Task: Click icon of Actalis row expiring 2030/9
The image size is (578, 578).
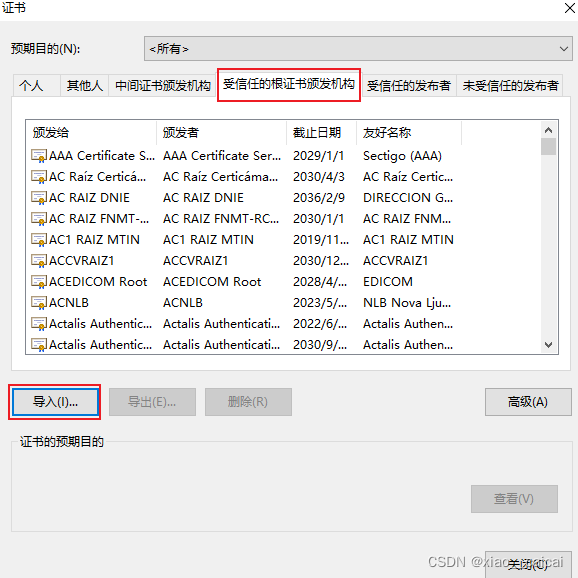Action: pyautogui.click(x=39, y=345)
